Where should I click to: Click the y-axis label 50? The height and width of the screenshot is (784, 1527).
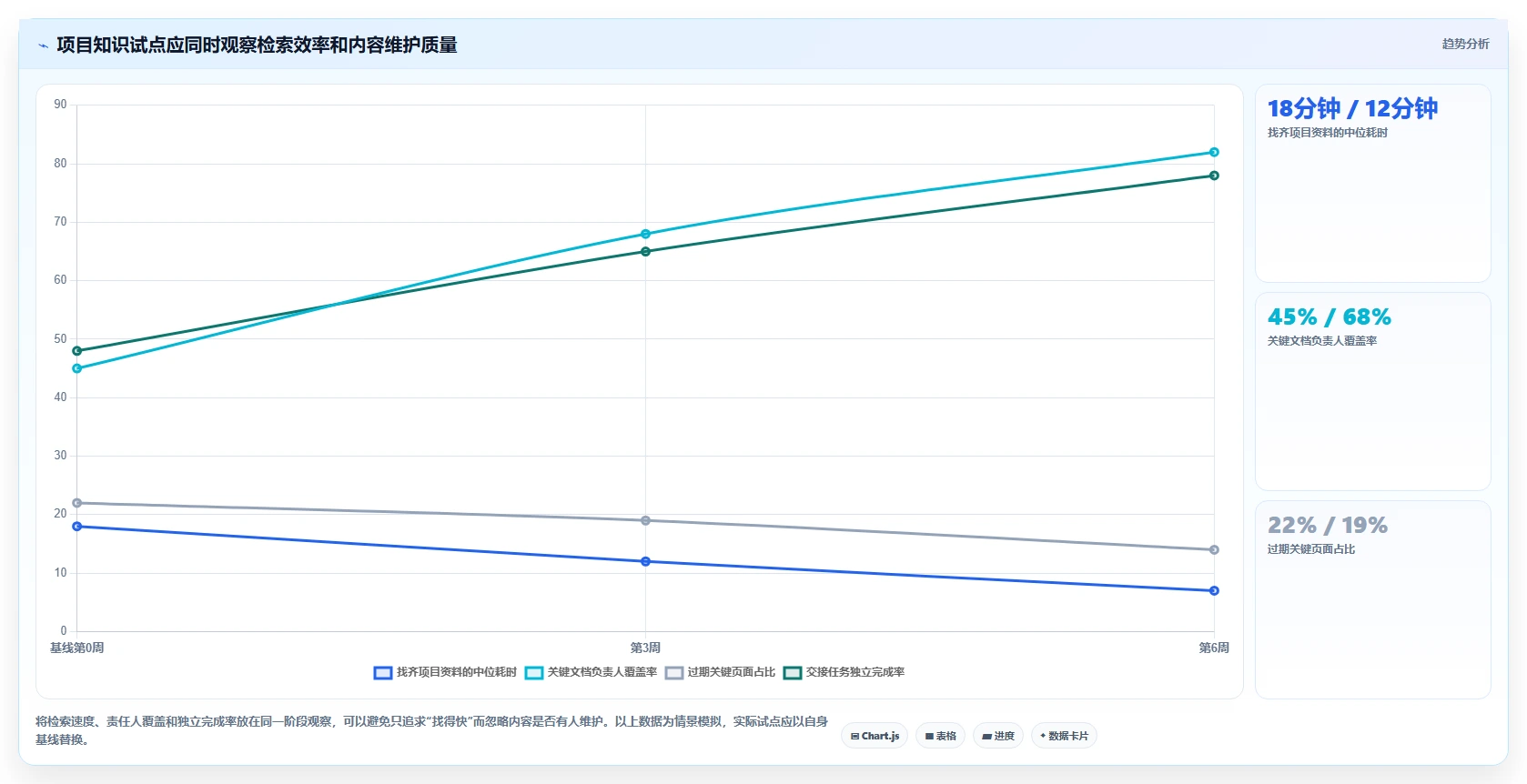60,339
